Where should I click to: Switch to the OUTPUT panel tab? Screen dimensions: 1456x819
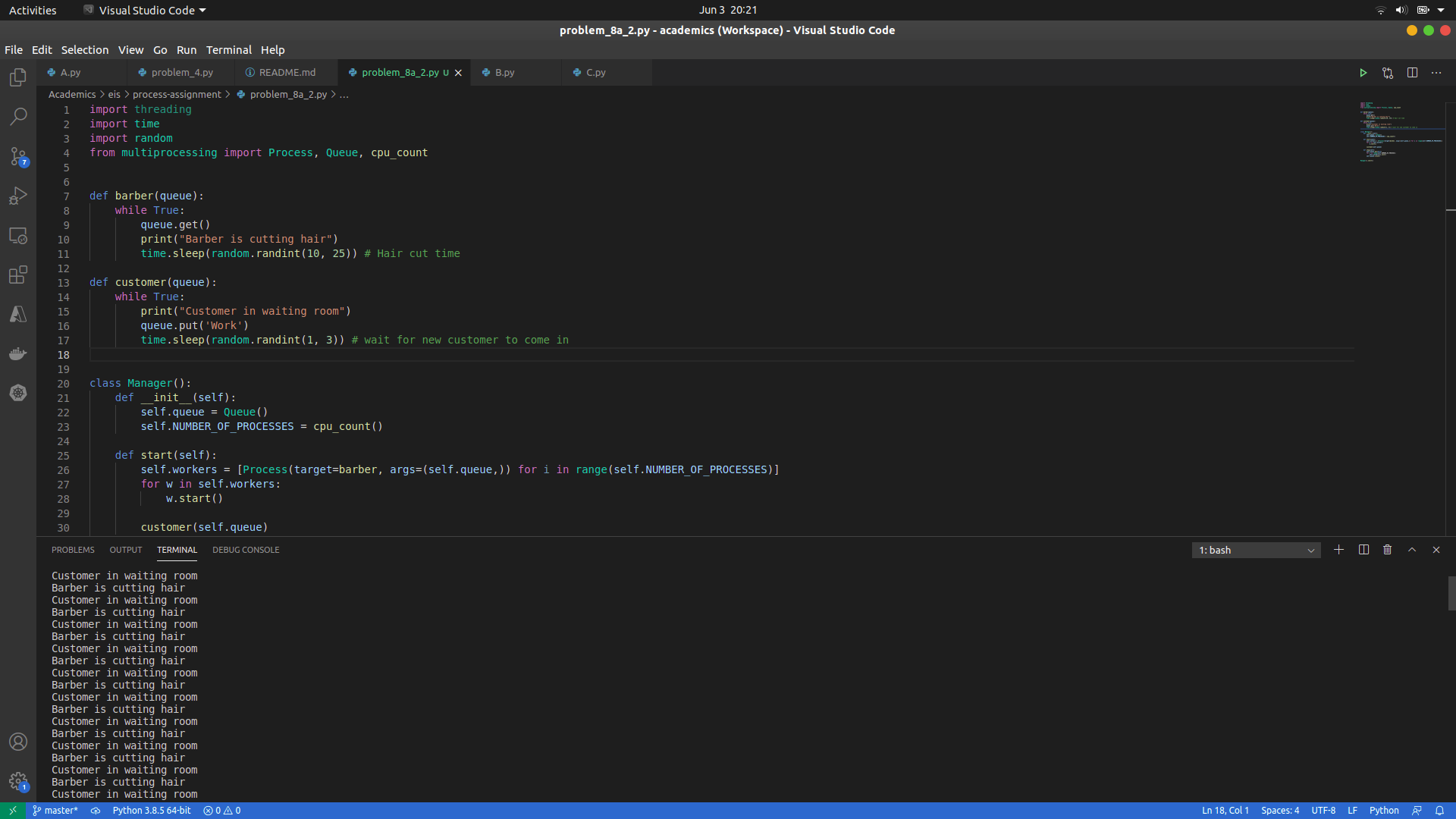pyautogui.click(x=126, y=550)
